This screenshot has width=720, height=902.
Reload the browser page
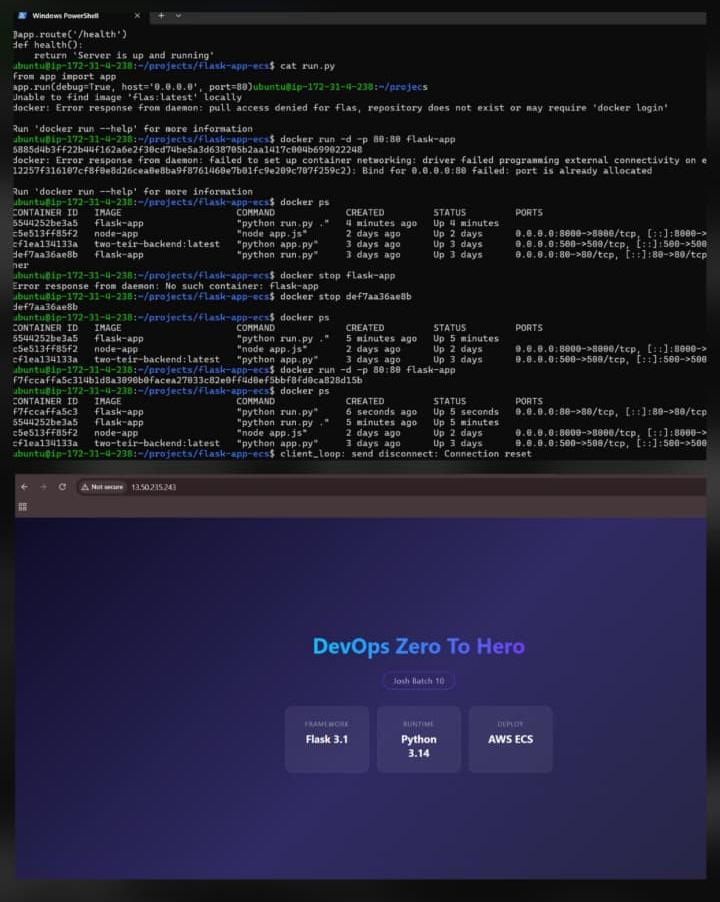(x=62, y=487)
